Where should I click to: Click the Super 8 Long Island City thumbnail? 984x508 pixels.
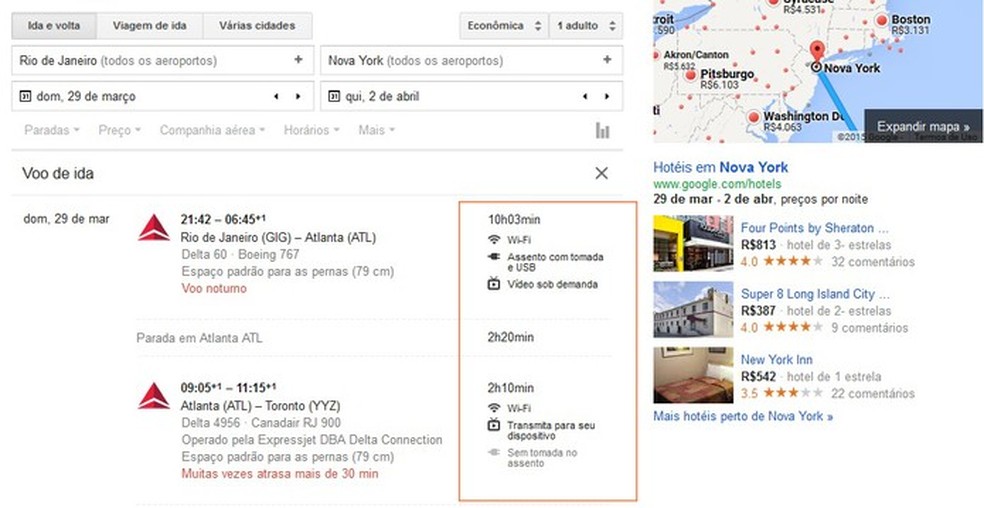point(693,309)
